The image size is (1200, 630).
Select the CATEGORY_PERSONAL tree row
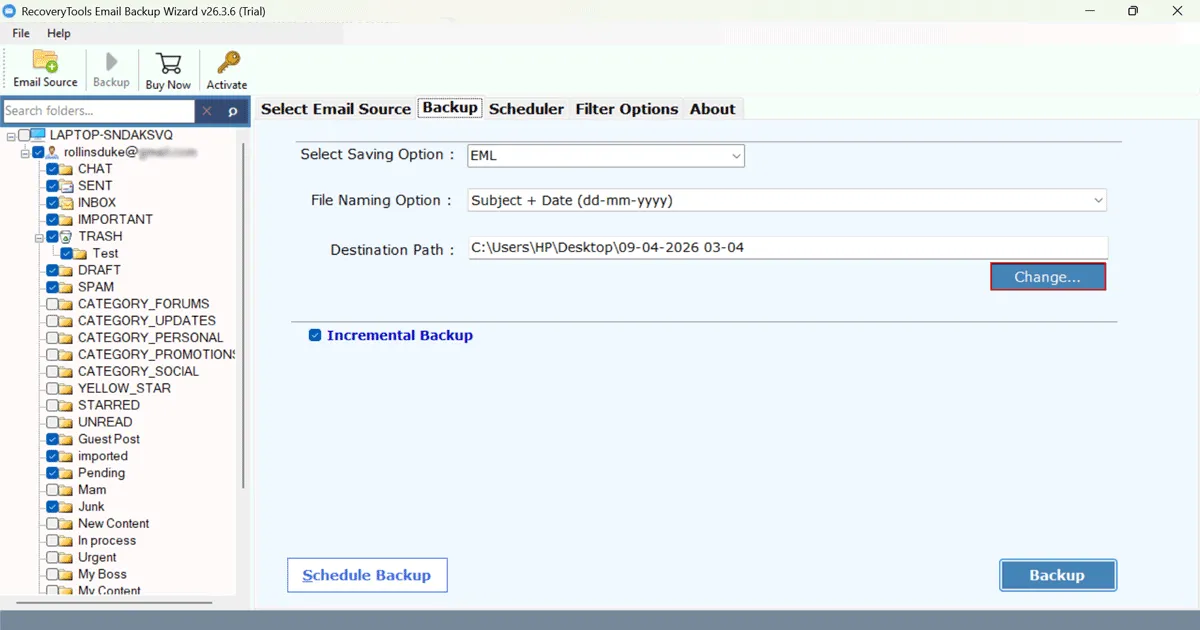tap(150, 338)
